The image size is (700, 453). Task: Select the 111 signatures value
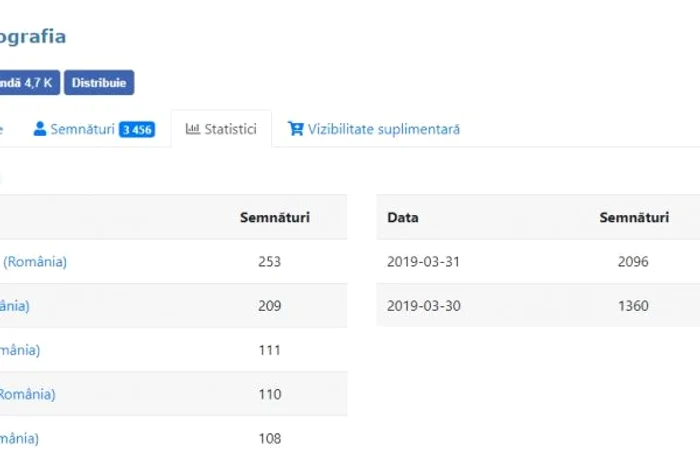[x=270, y=350]
